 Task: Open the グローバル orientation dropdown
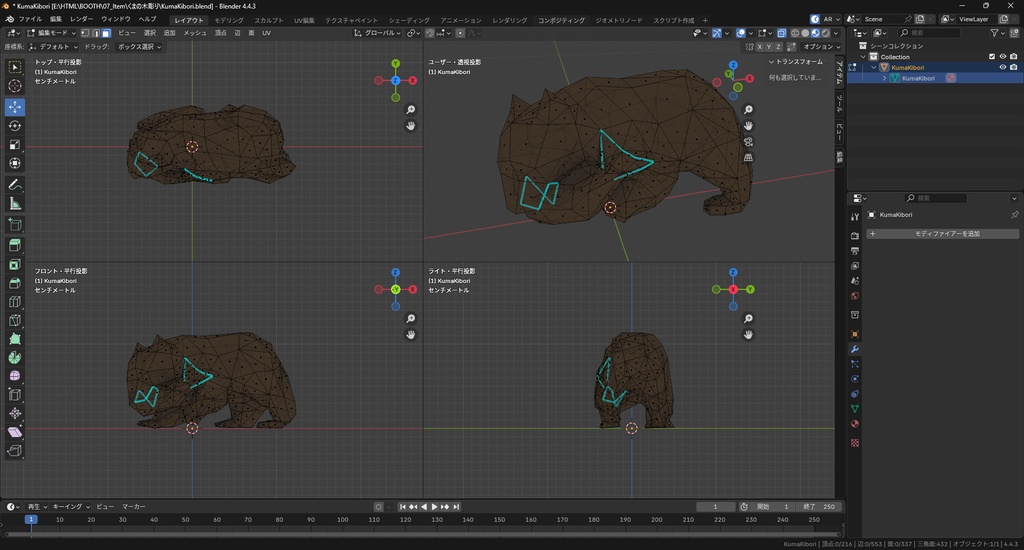pyautogui.click(x=380, y=33)
